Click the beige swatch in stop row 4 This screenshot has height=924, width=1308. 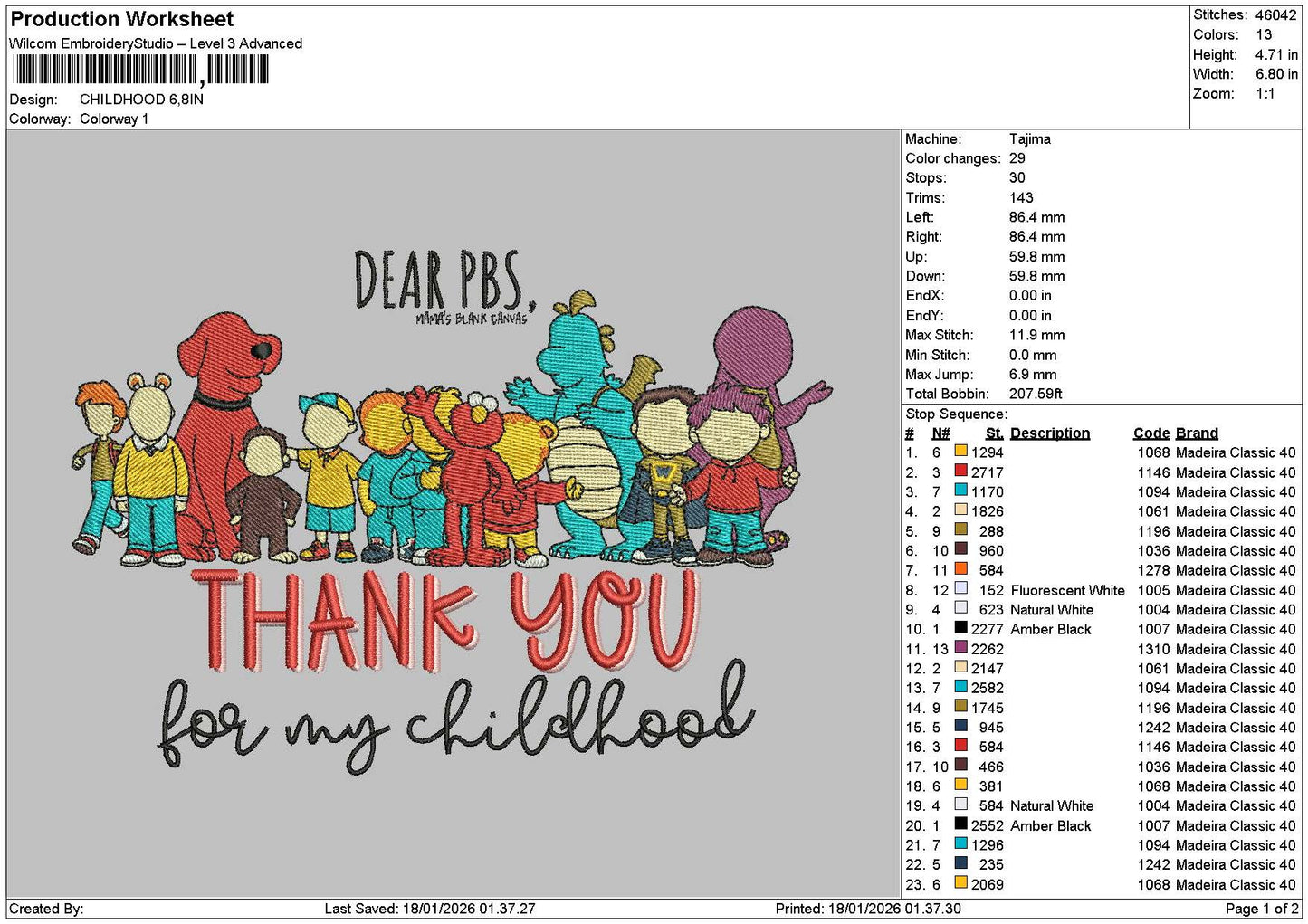click(960, 510)
